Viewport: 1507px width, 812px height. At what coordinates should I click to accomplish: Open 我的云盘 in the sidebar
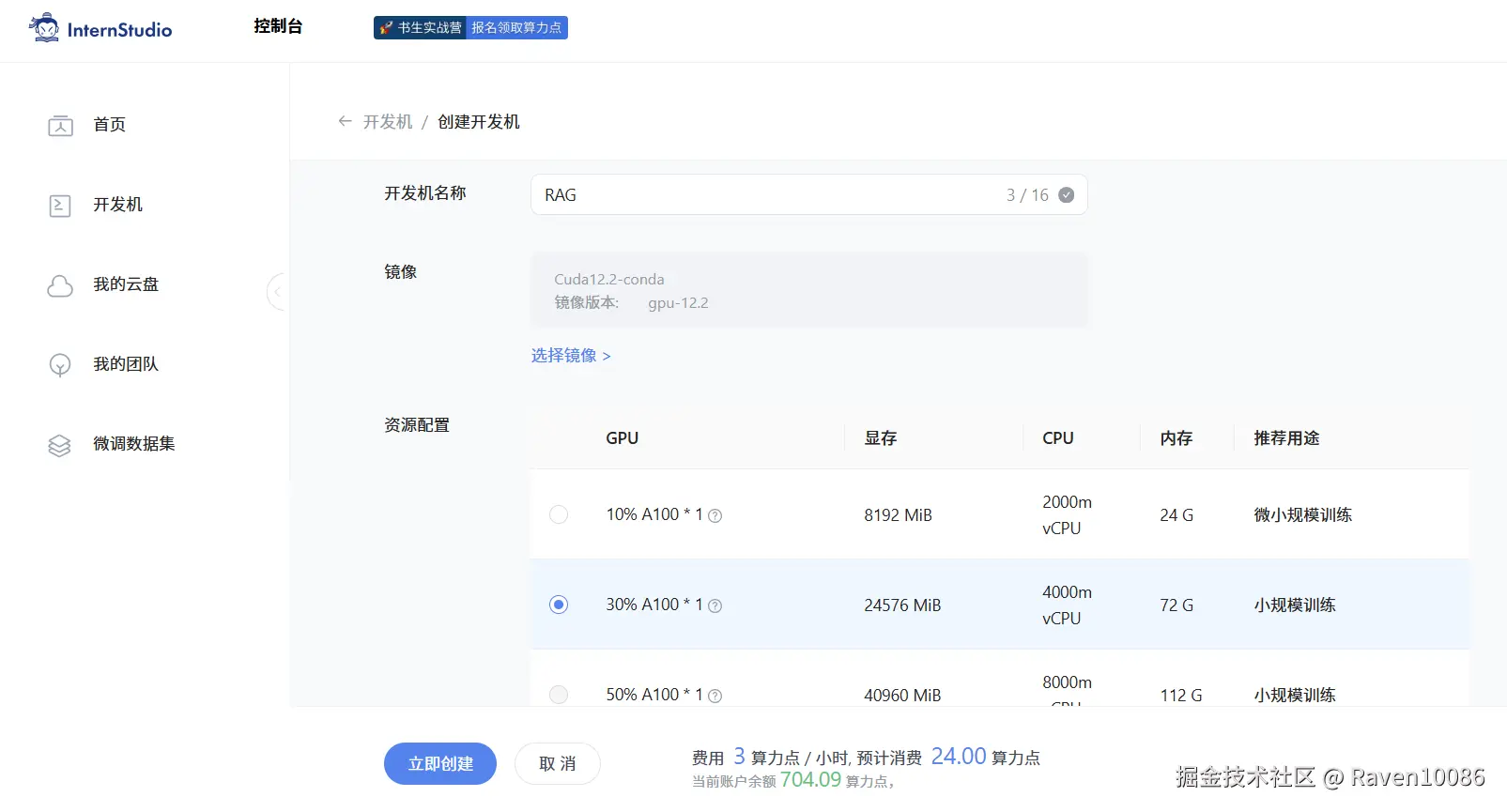[x=126, y=284]
